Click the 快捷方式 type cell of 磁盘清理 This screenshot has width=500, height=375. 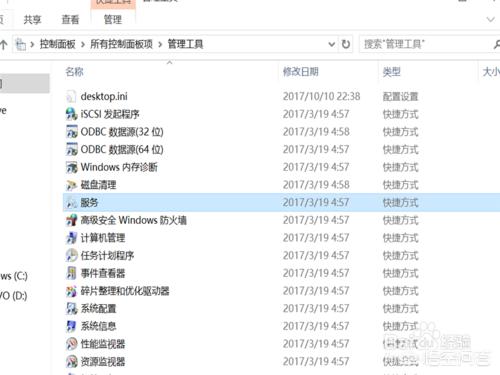pos(400,185)
